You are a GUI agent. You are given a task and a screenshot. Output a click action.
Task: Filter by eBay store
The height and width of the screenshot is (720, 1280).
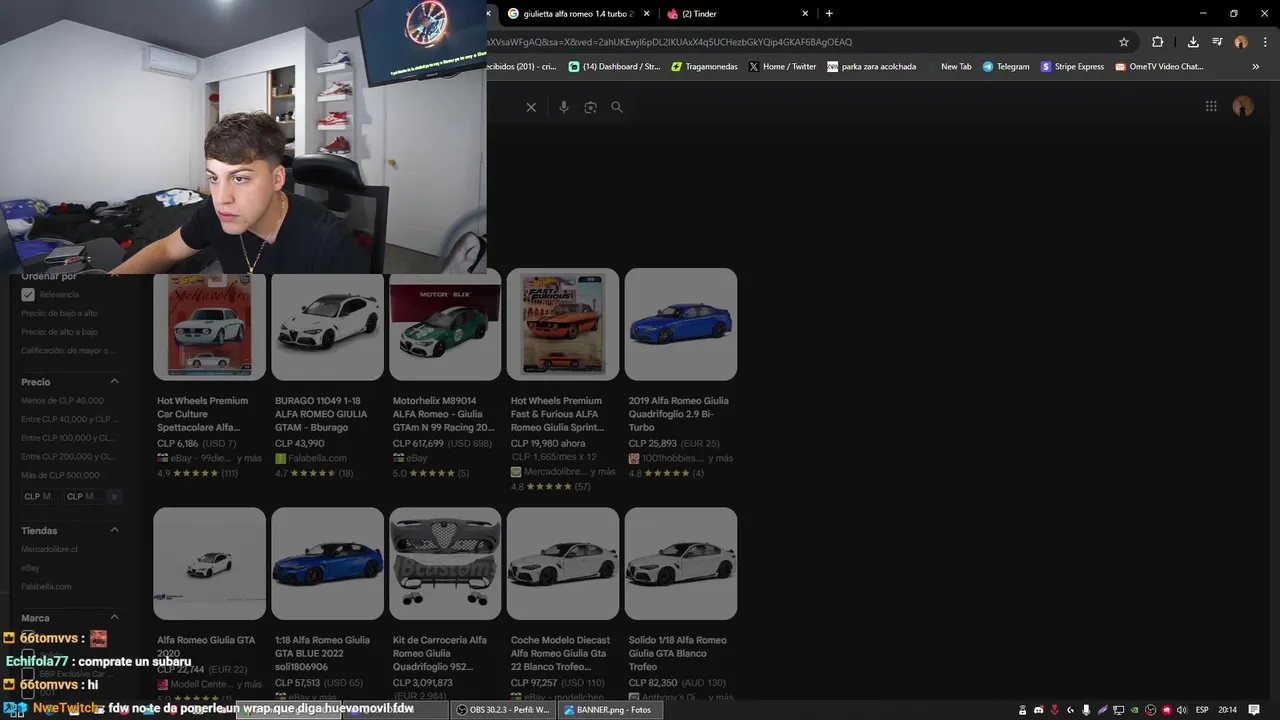(x=30, y=568)
